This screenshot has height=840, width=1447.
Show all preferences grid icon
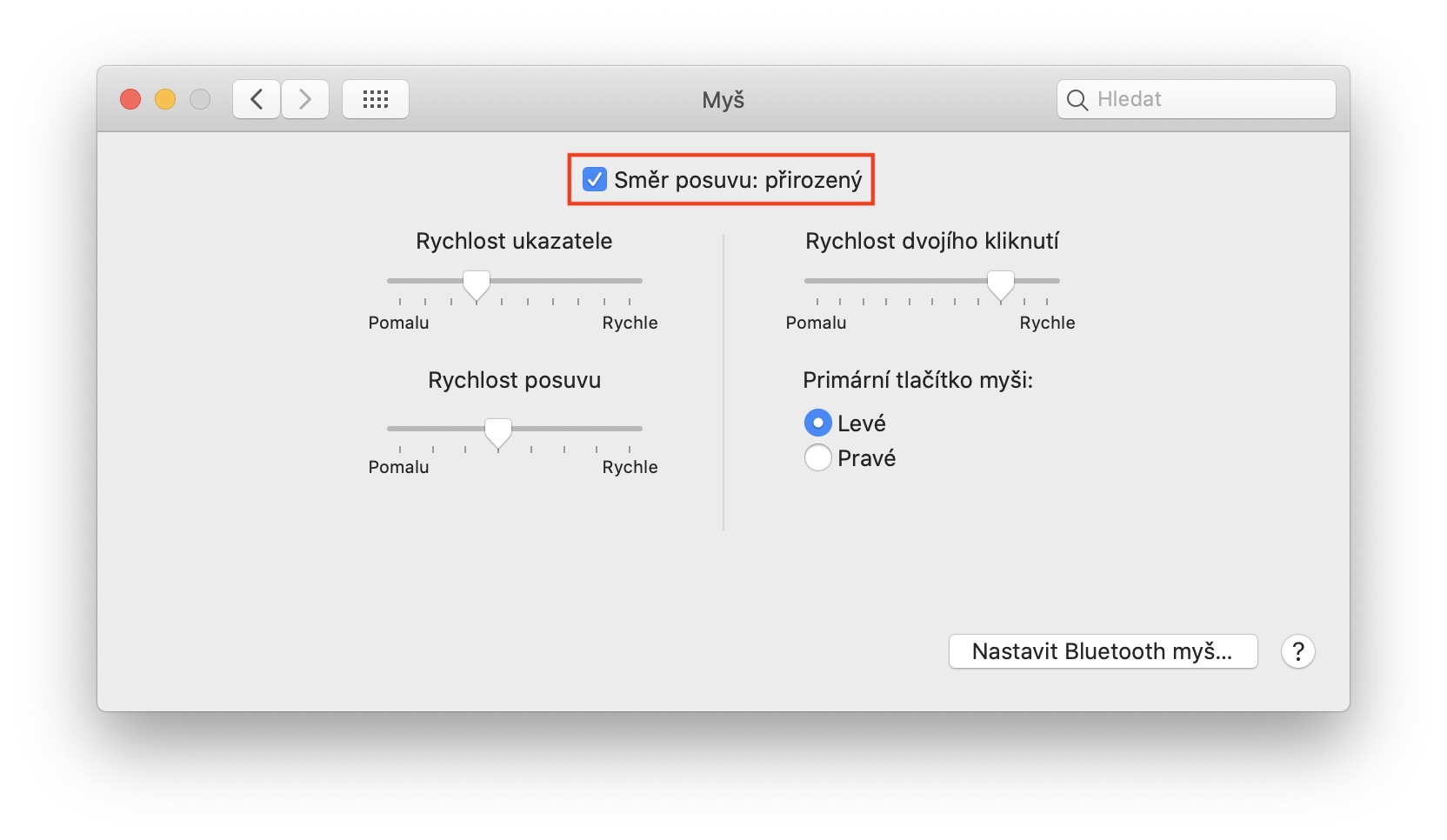click(376, 99)
